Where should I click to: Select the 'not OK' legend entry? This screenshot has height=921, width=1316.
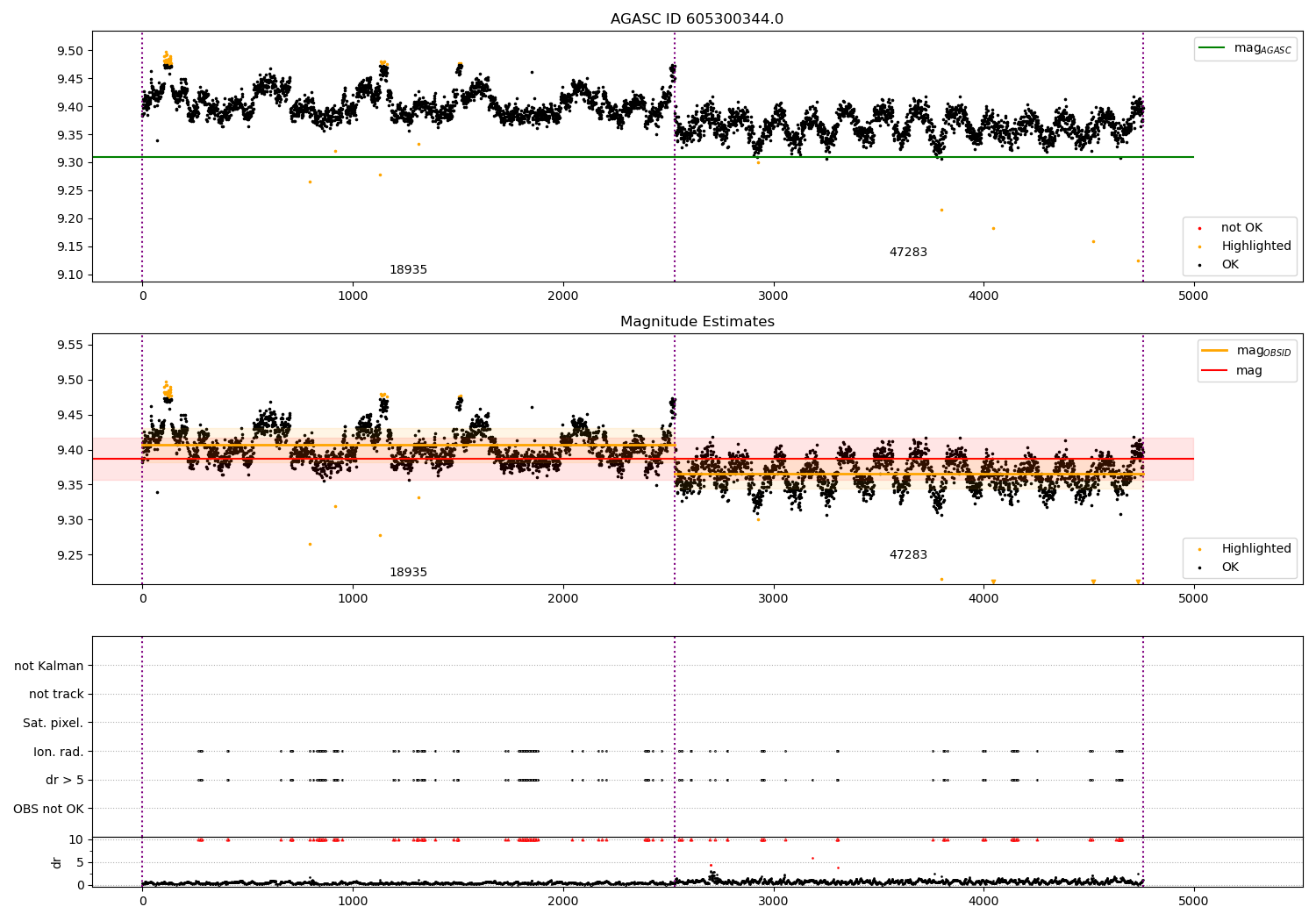click(x=1241, y=228)
